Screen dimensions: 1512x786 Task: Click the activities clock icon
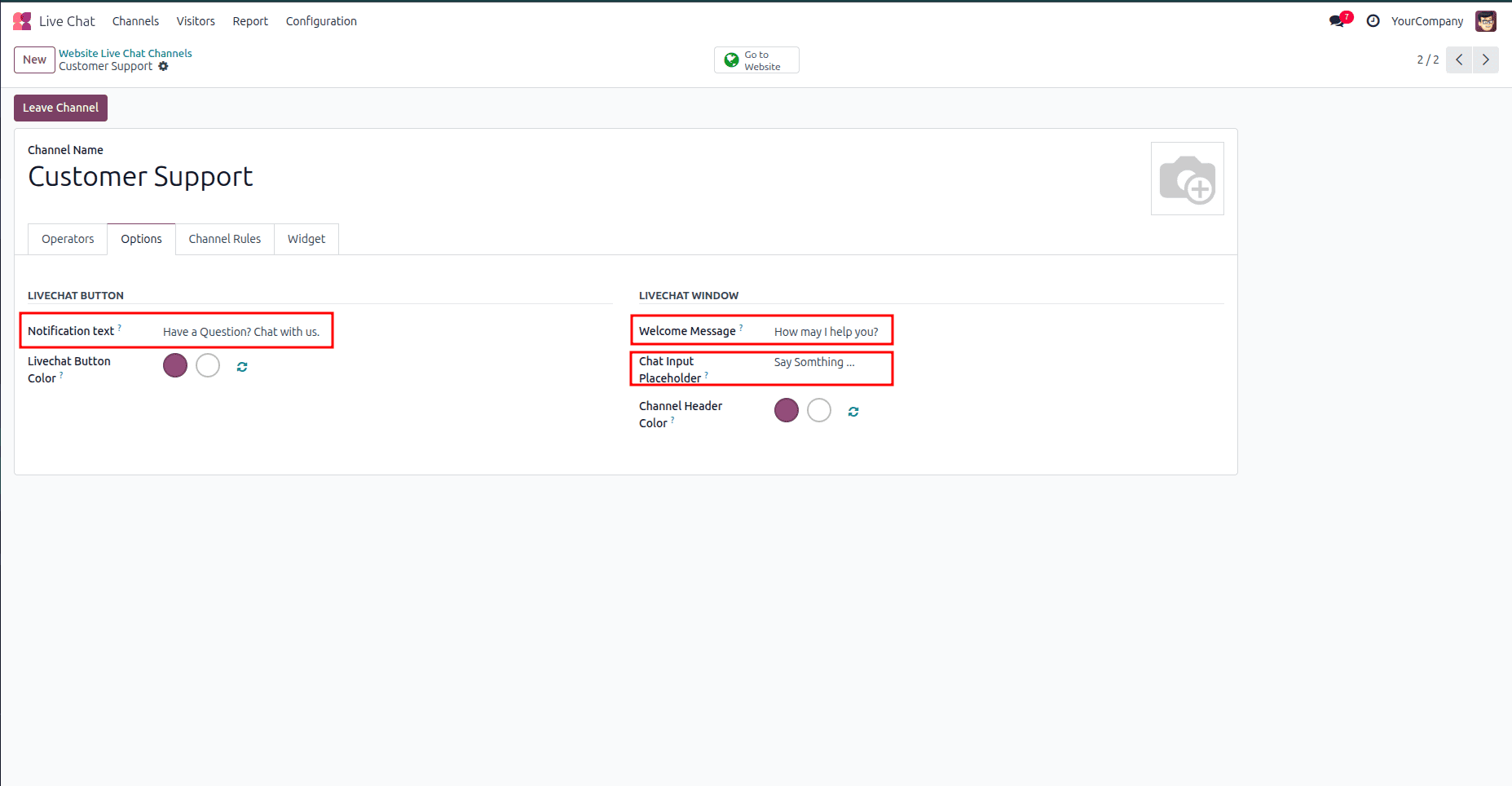1373,20
